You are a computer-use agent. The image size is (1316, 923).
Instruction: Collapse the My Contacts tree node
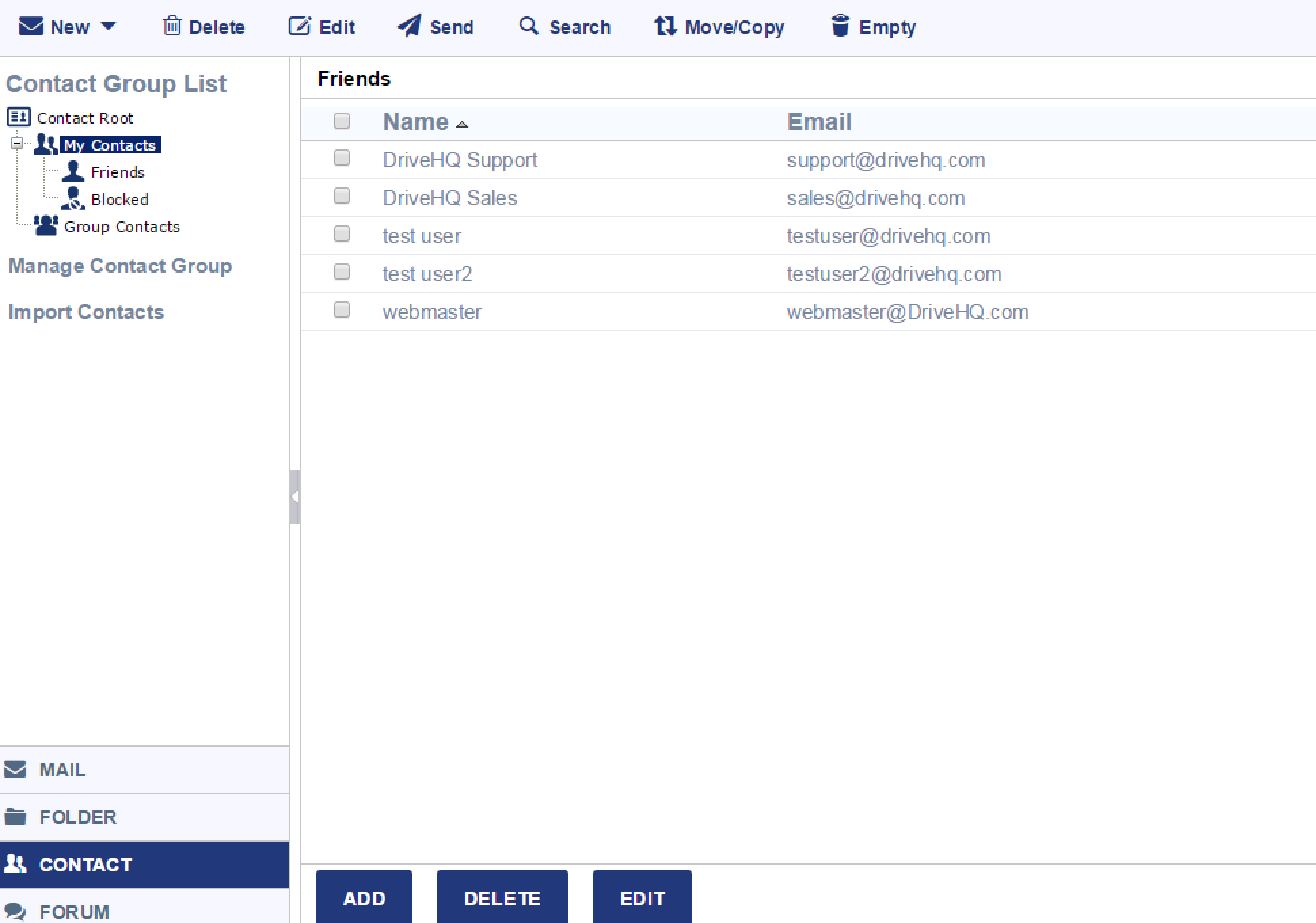point(17,143)
